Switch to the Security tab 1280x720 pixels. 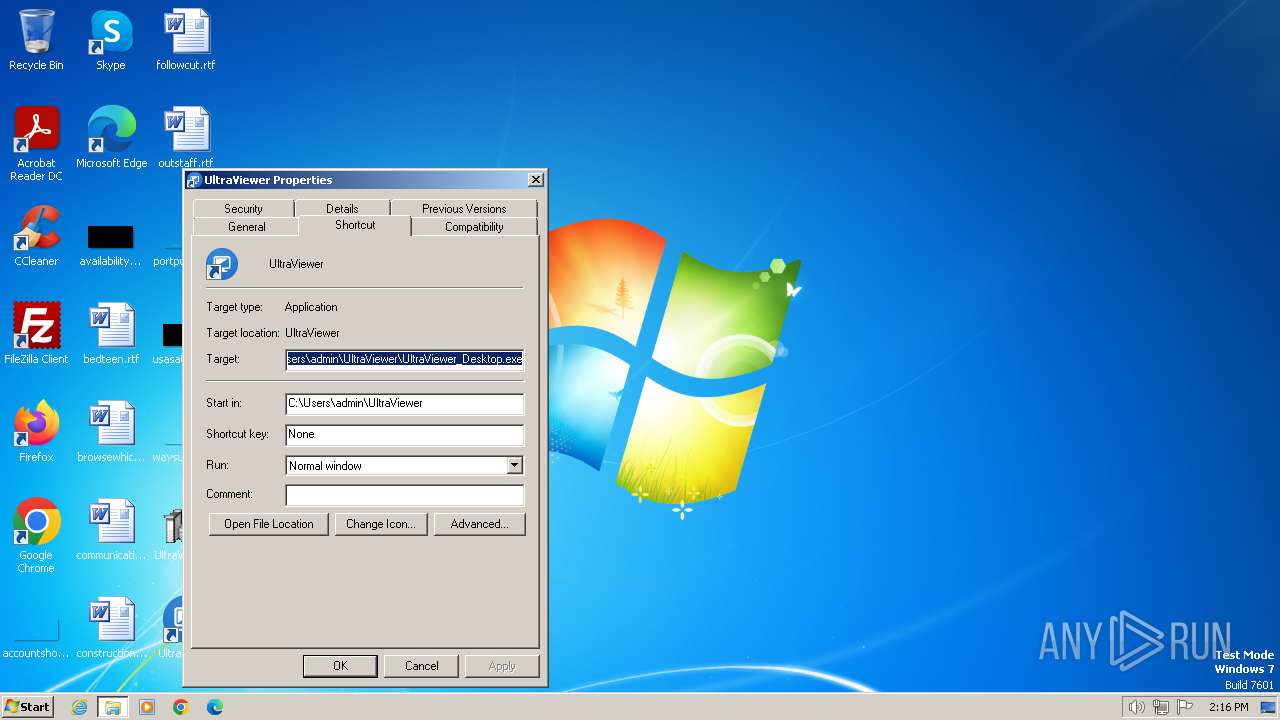(243, 209)
